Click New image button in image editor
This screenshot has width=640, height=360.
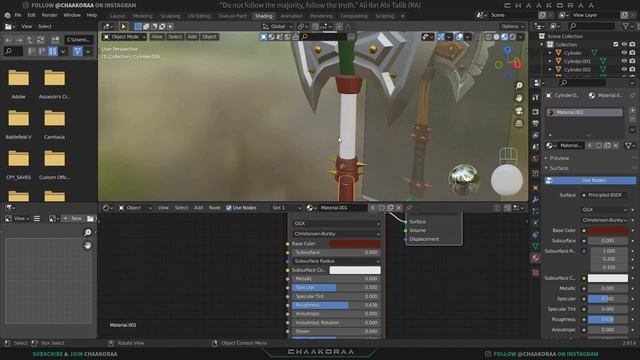pyautogui.click(x=72, y=219)
